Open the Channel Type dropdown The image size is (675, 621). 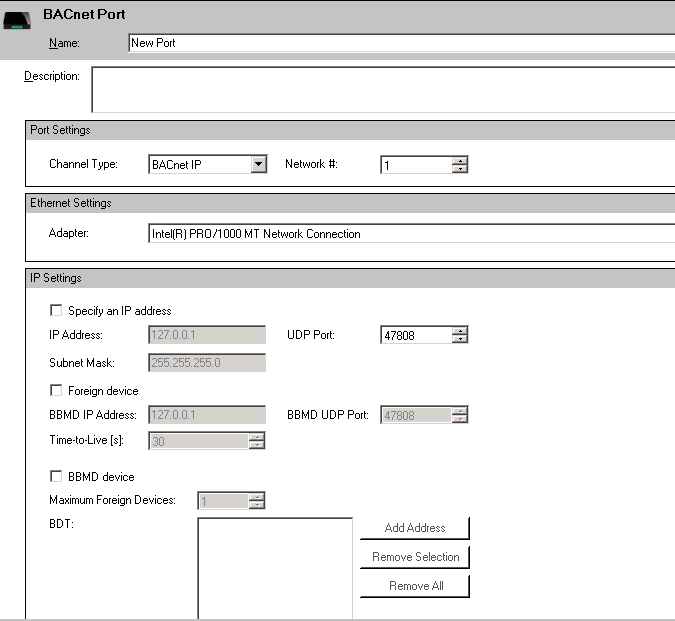coord(258,164)
